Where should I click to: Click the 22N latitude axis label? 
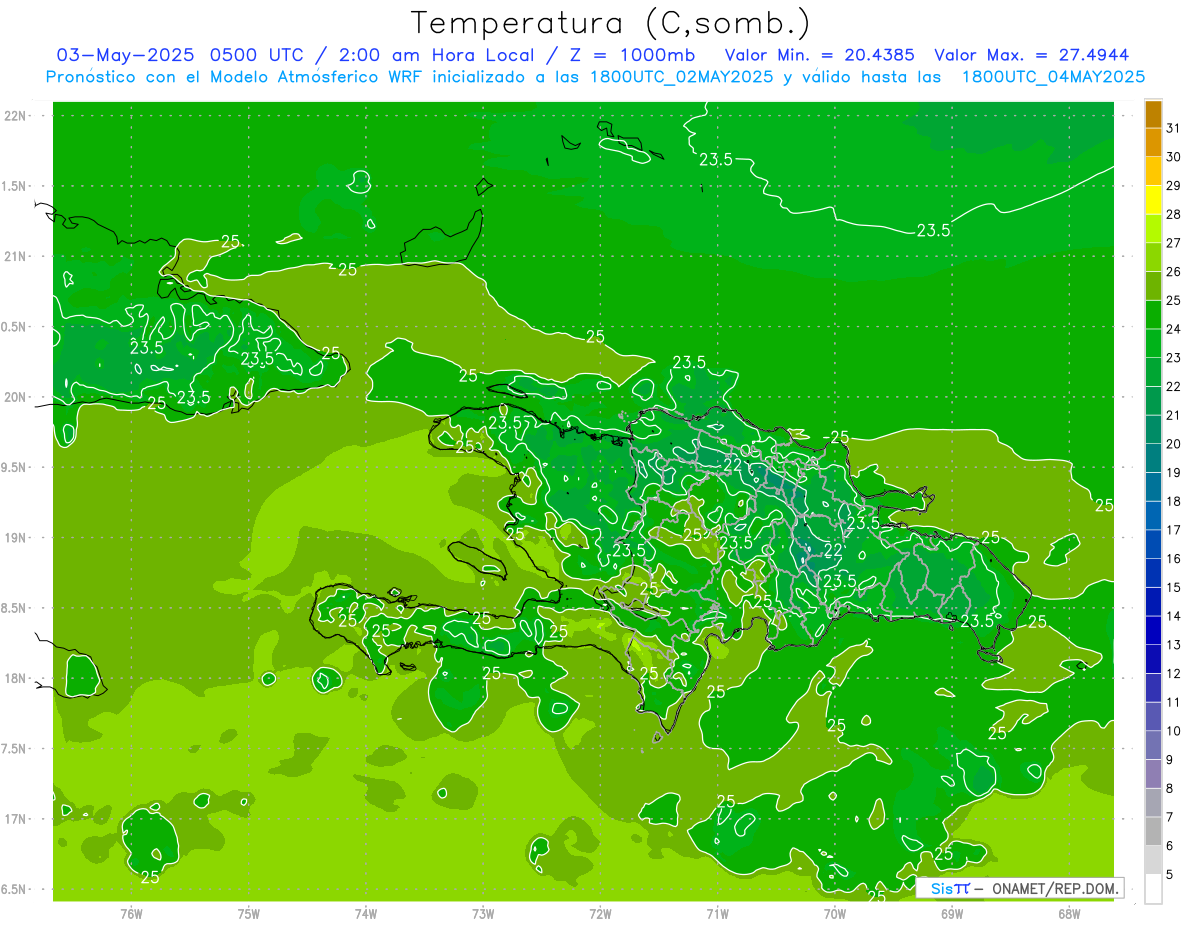click(16, 116)
